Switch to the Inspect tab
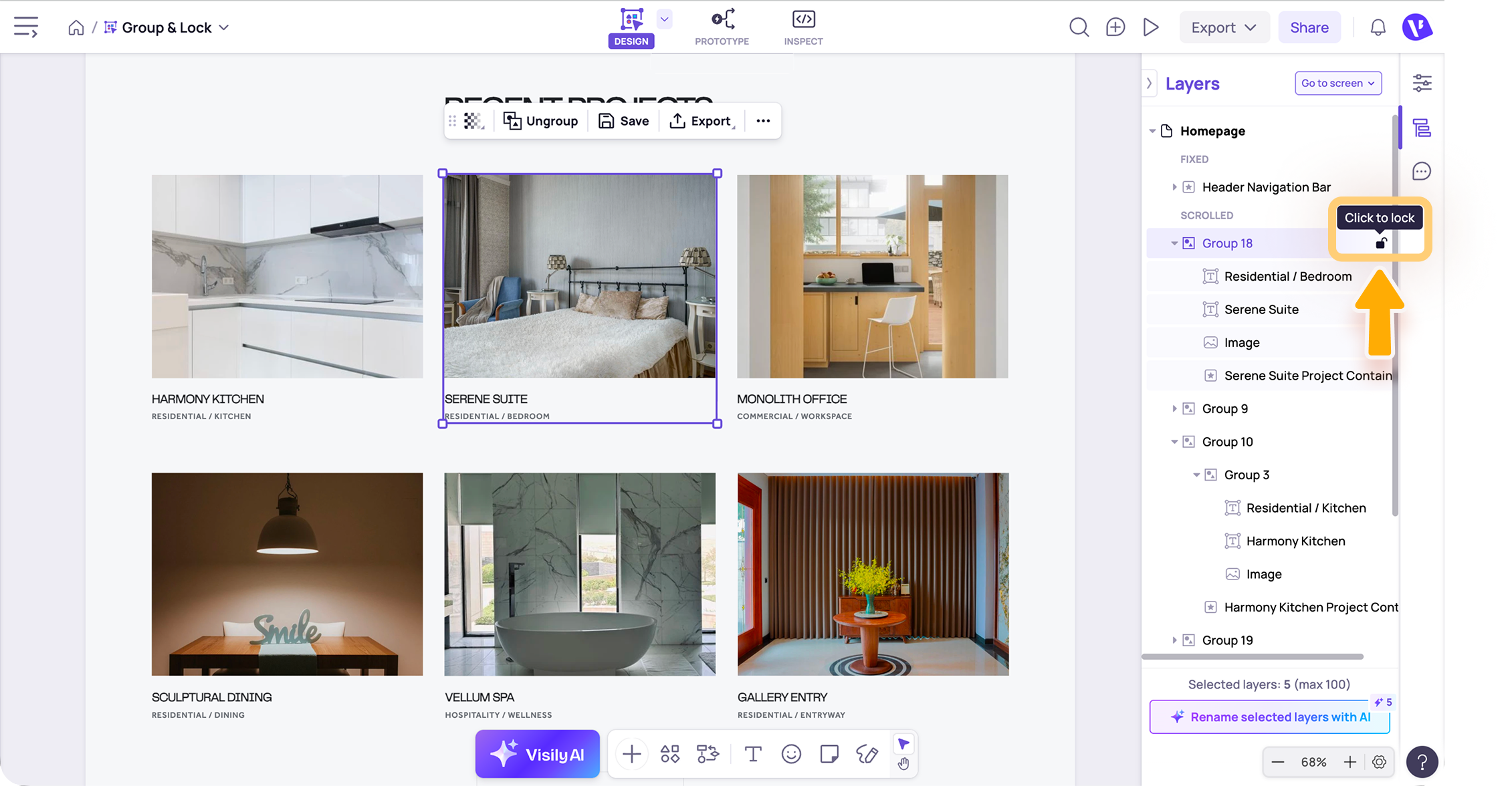Screen dimensions: 1512x786 803,27
